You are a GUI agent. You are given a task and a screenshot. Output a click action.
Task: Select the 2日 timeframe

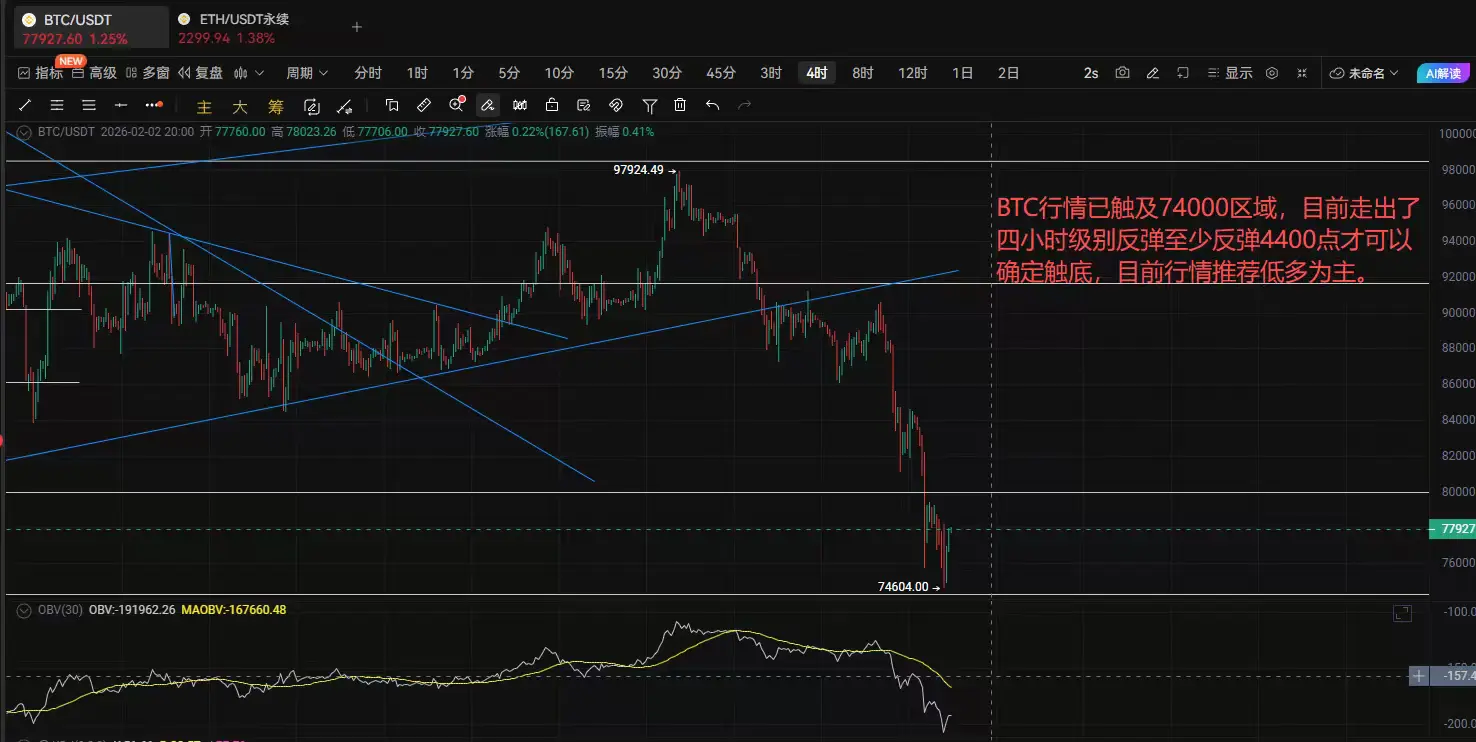(1009, 73)
